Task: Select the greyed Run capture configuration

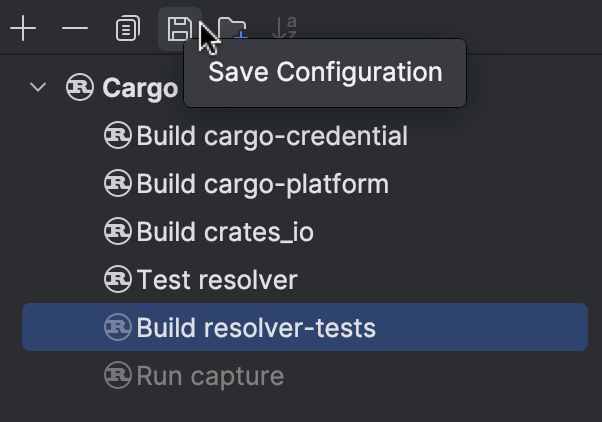Action: click(210, 376)
